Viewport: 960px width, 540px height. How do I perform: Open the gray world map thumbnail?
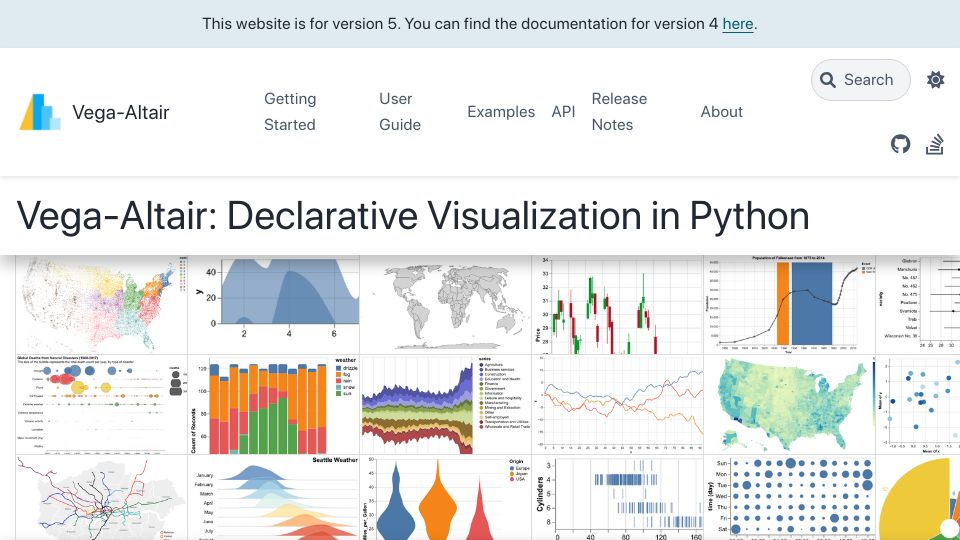pyautogui.click(x=446, y=304)
